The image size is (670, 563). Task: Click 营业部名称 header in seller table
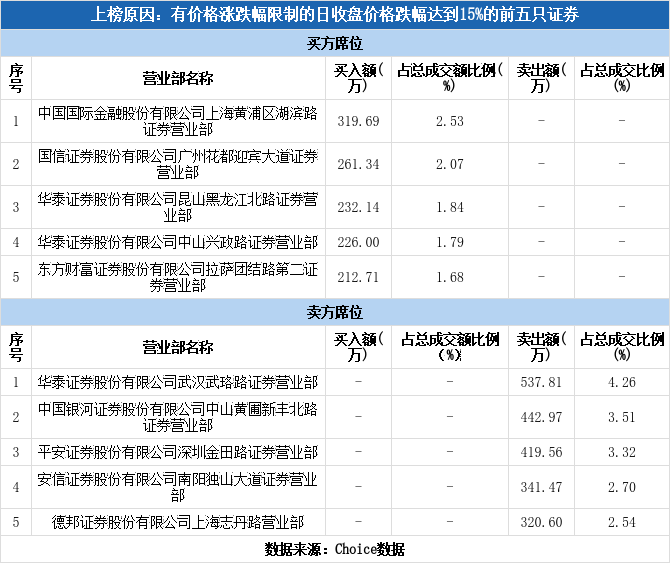pos(178,347)
